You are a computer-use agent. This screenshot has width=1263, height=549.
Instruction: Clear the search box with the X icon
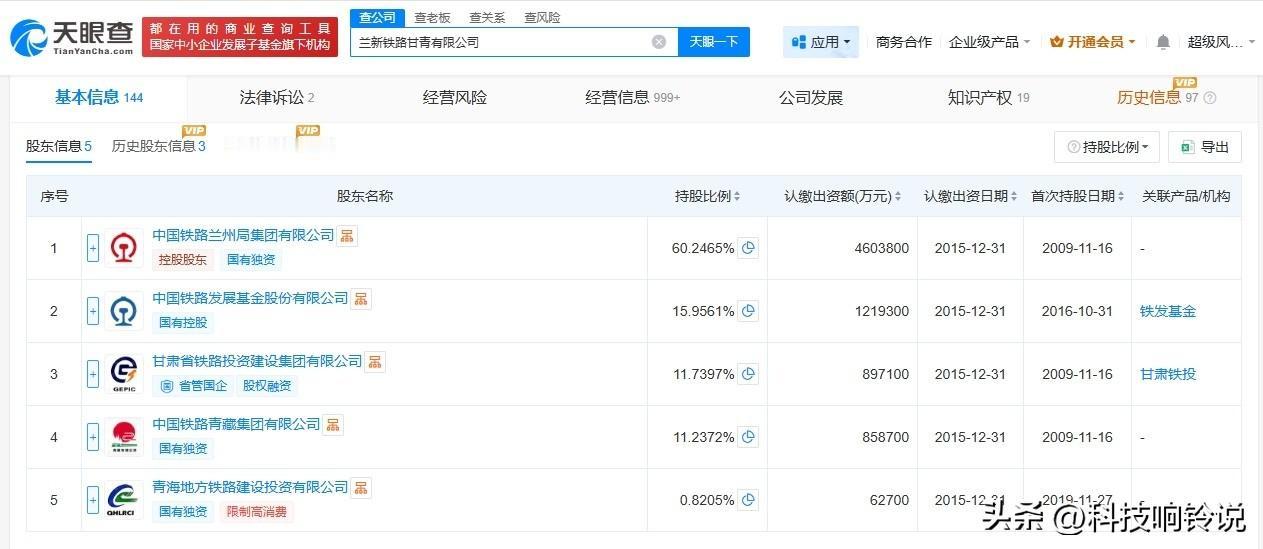[x=659, y=42]
